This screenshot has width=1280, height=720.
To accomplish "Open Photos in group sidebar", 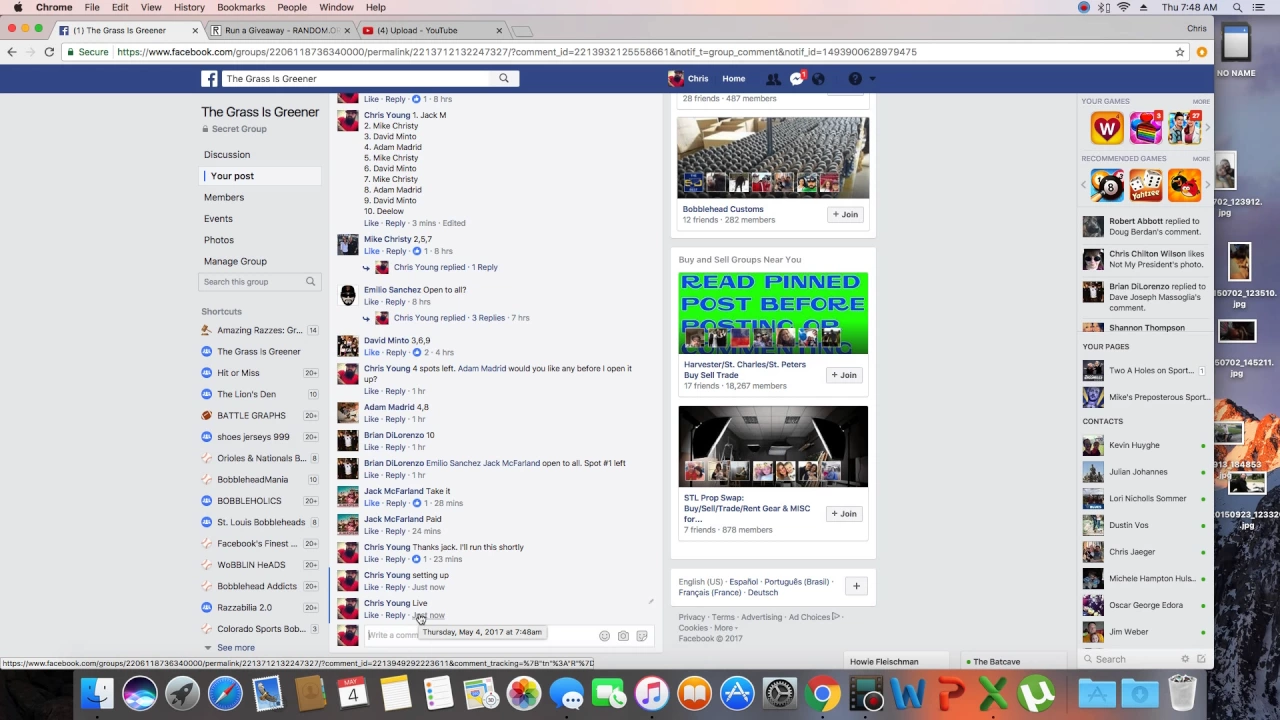I will (219, 240).
